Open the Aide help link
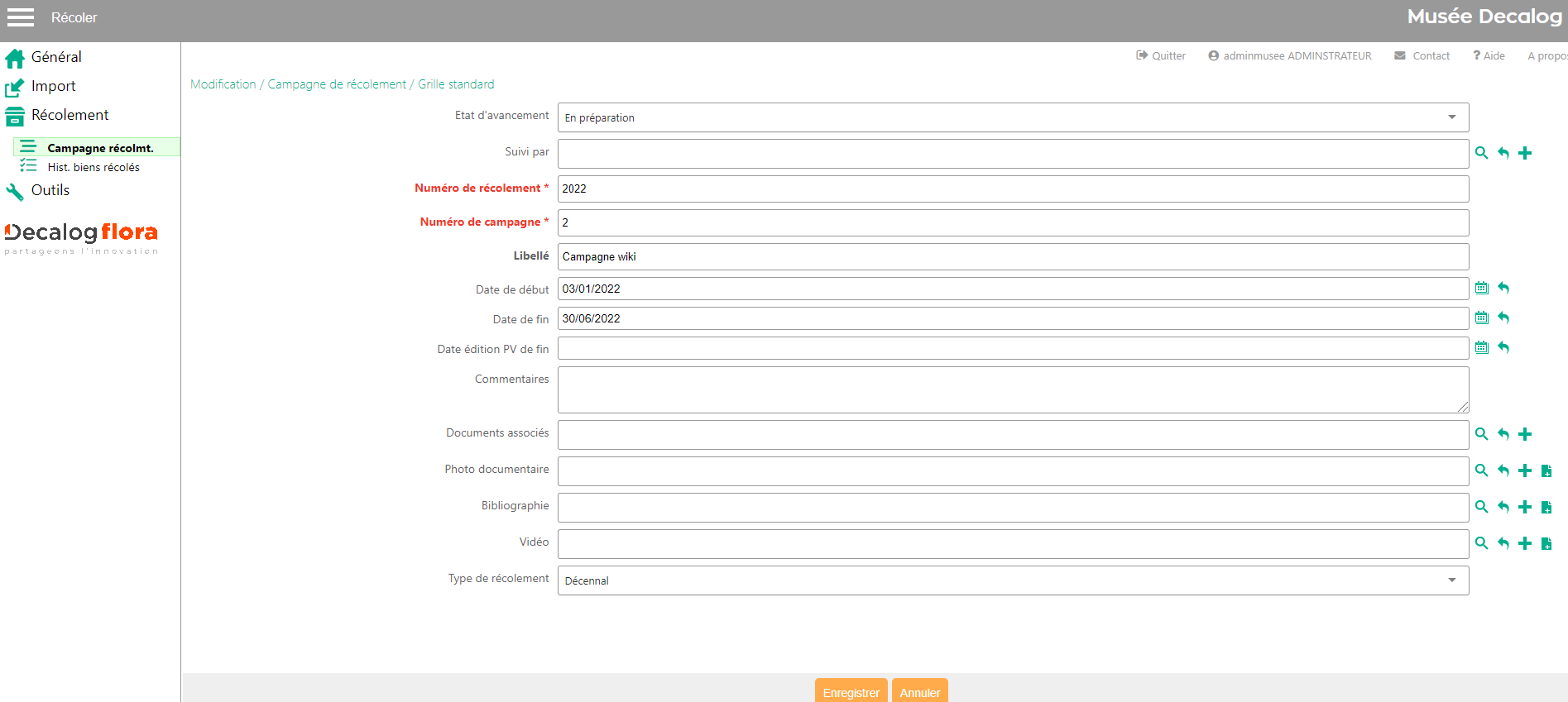 point(1489,56)
